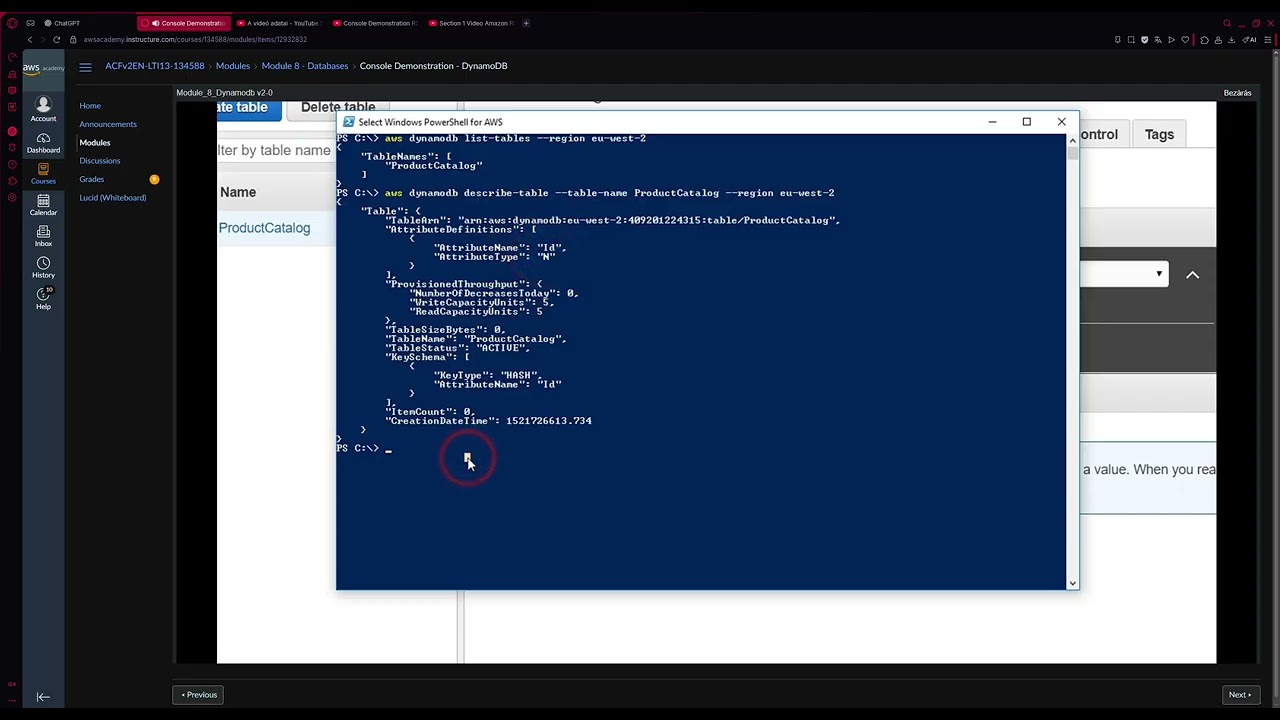Image resolution: width=1280 pixels, height=720 pixels.
Task: Click the Modules breadcrumb link
Action: coord(233,66)
